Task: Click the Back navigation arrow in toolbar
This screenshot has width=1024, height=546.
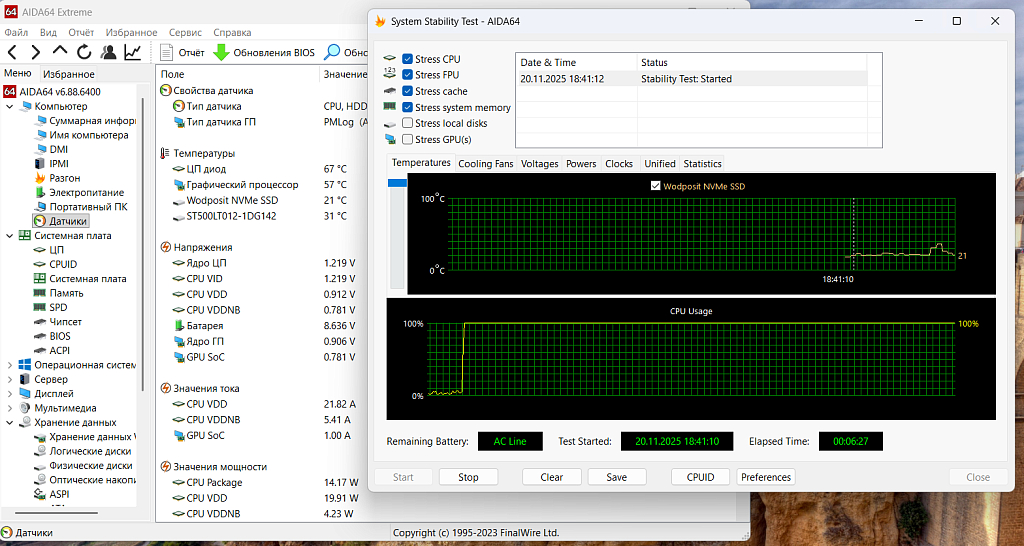Action: click(12, 52)
